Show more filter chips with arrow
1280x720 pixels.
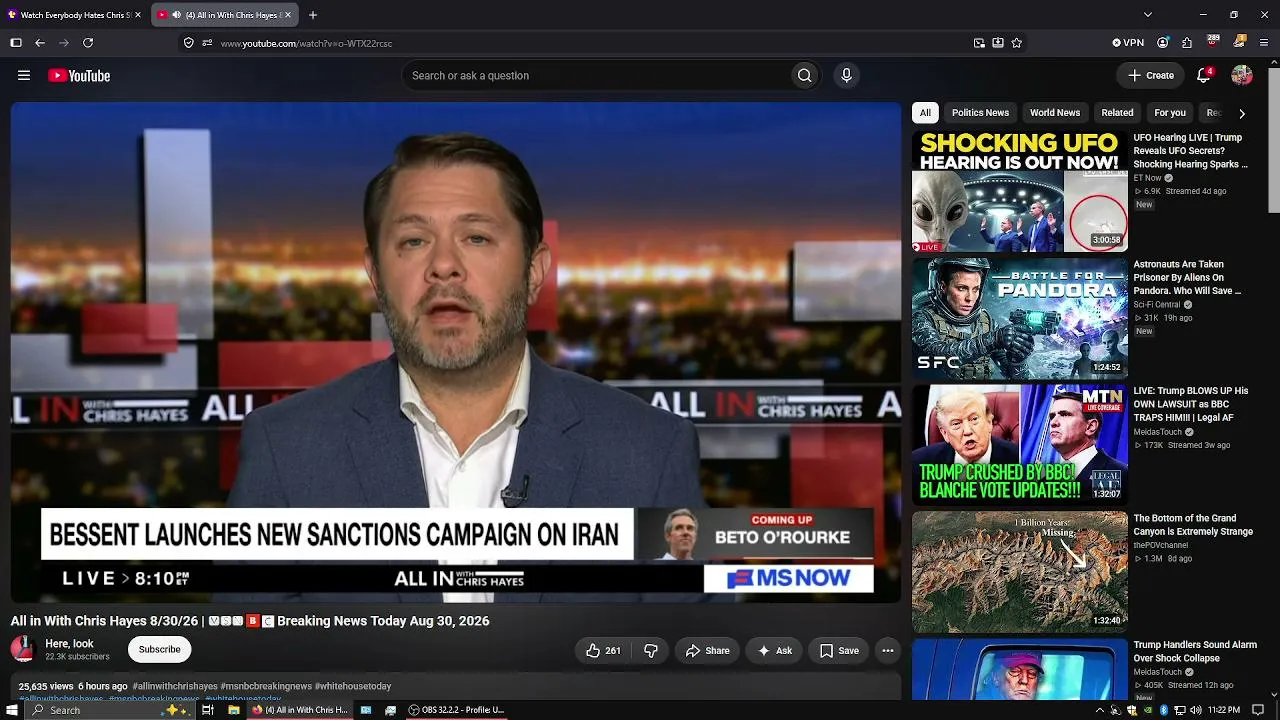pos(1242,113)
